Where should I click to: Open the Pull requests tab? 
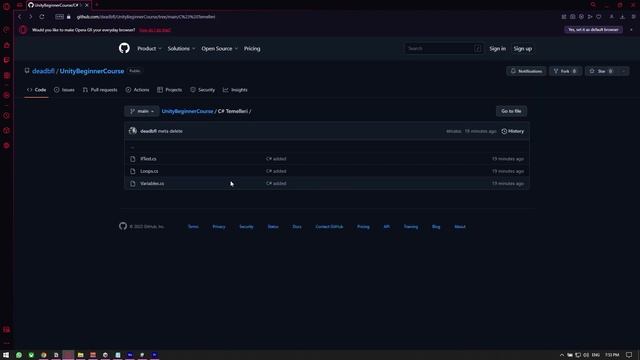(x=100, y=90)
